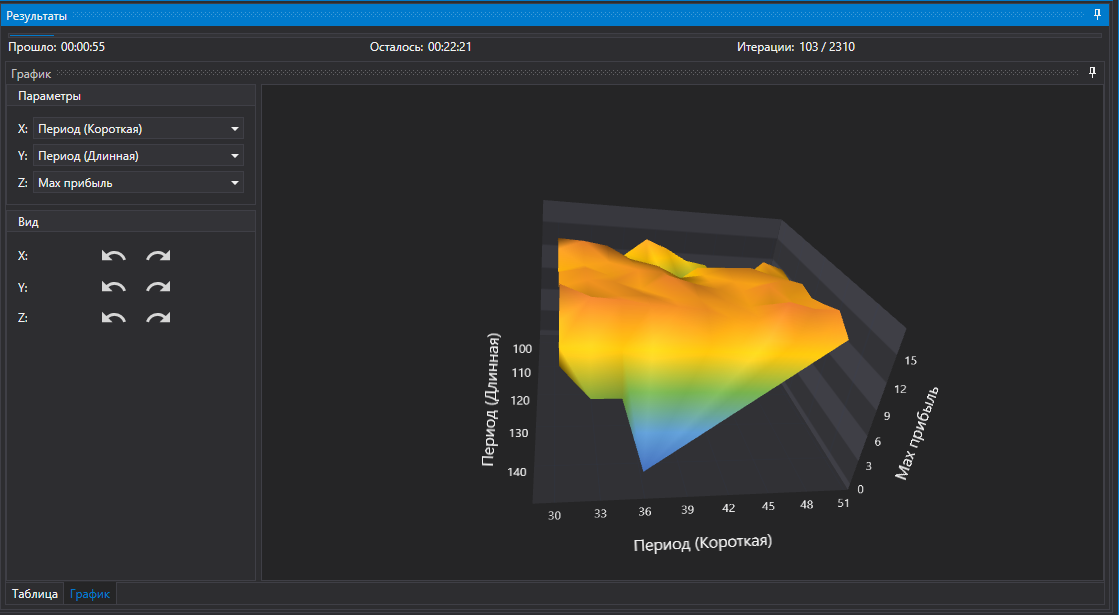The width and height of the screenshot is (1119, 615).
Task: Rotate Y view counter-clockwise arrow
Action: click(x=113, y=287)
